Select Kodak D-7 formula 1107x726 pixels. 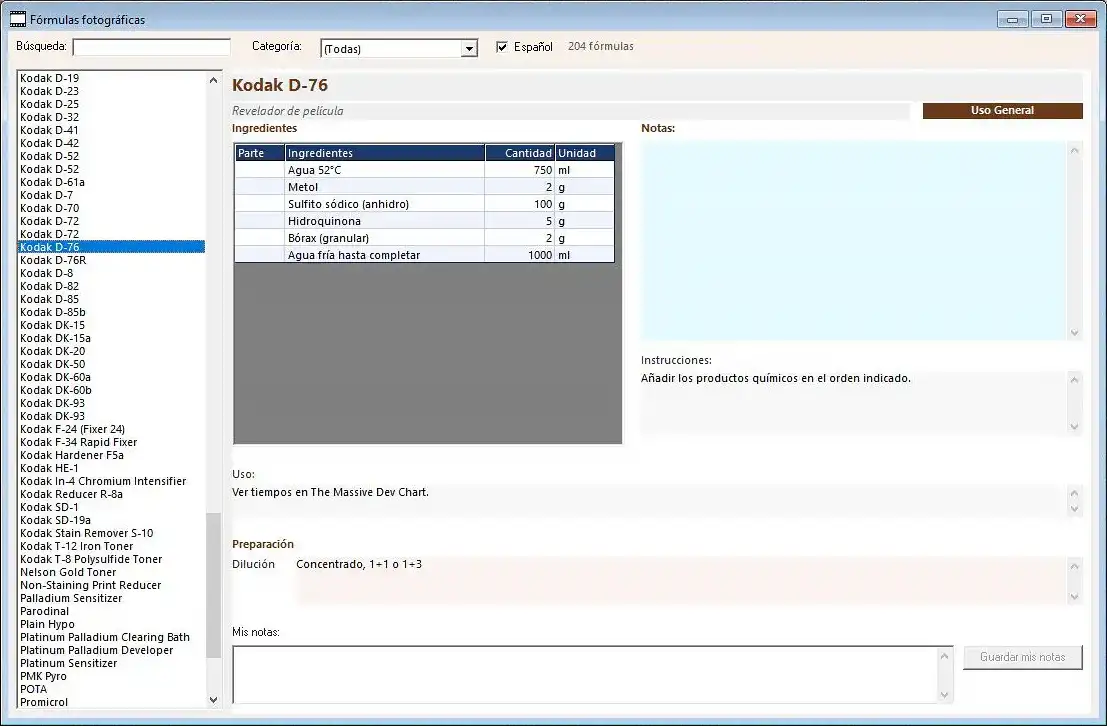pyautogui.click(x=111, y=195)
